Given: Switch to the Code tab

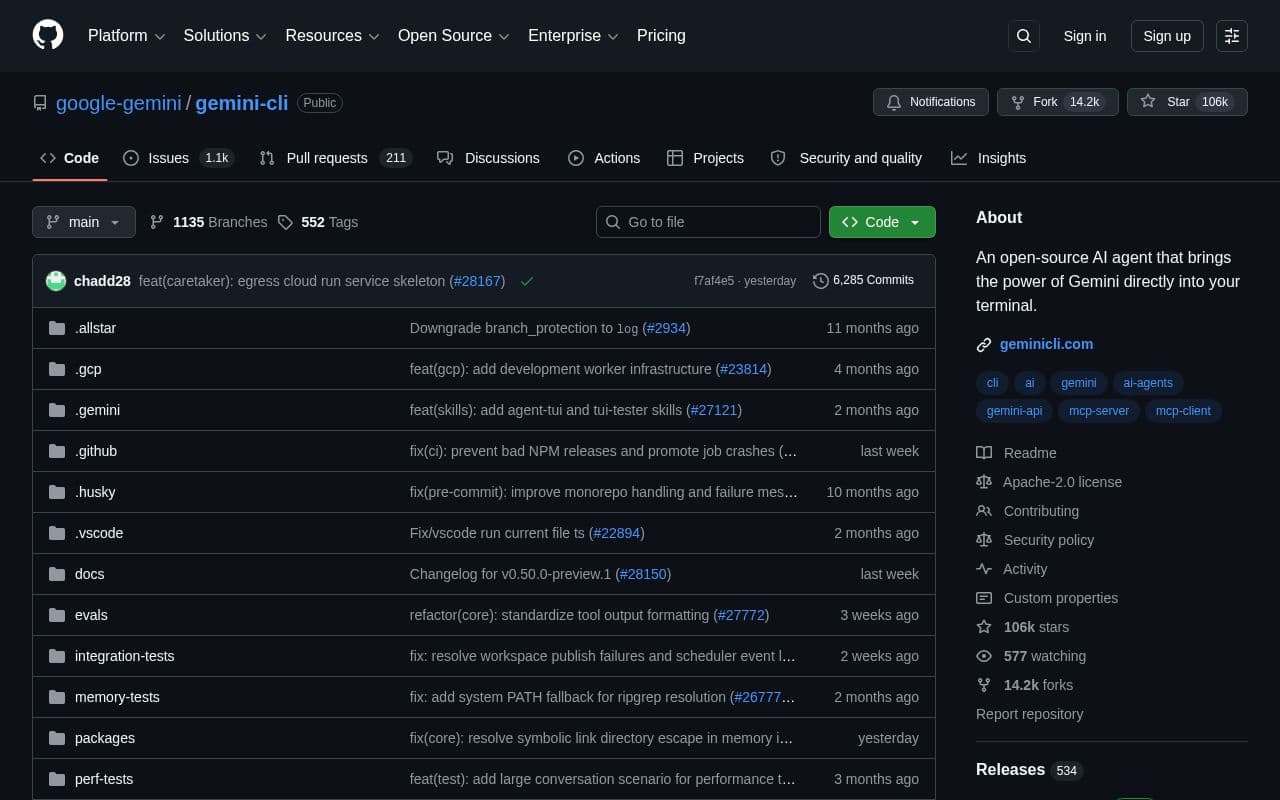Looking at the screenshot, I should [x=69, y=158].
